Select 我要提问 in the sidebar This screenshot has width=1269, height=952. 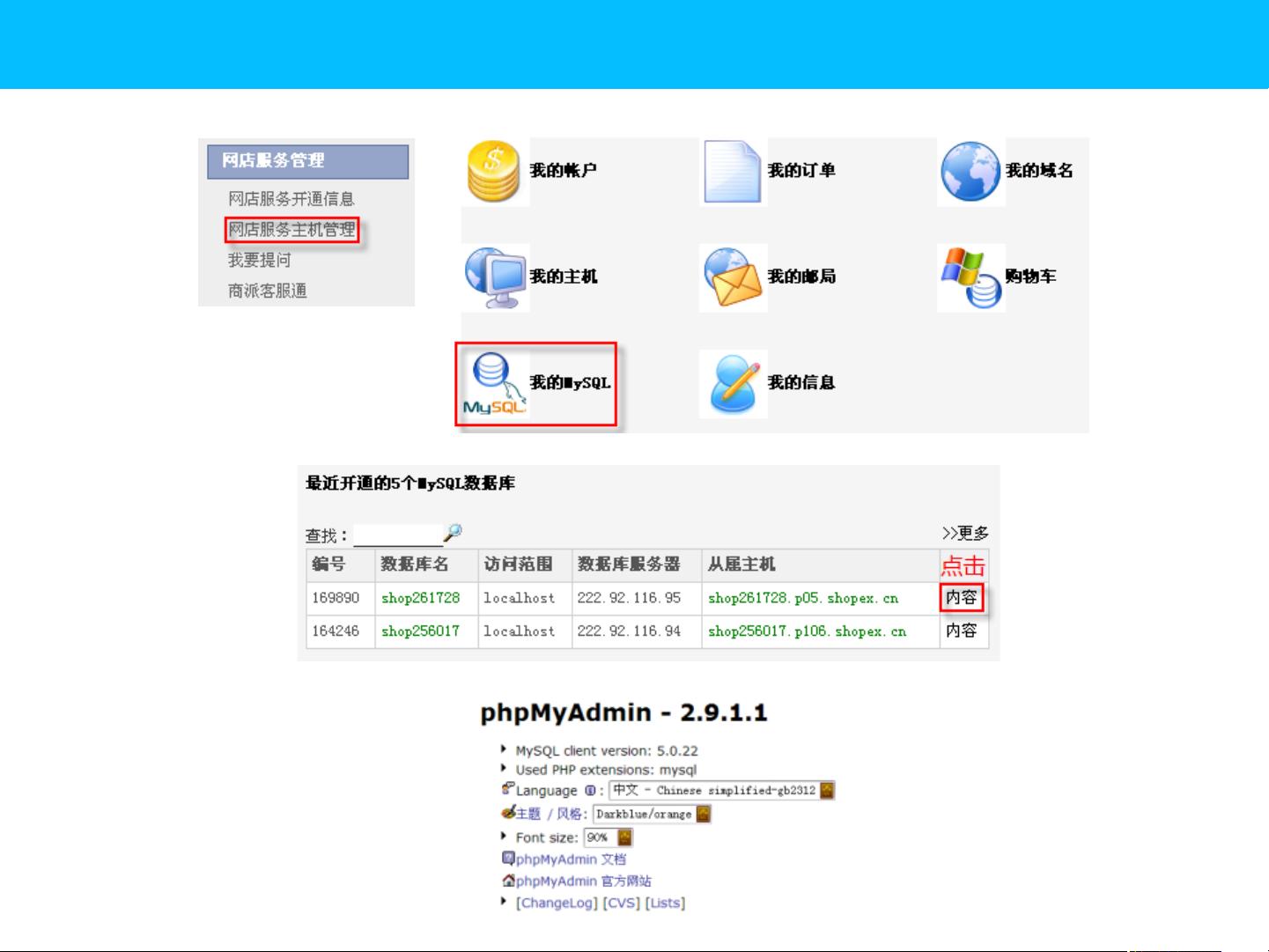pos(259,260)
